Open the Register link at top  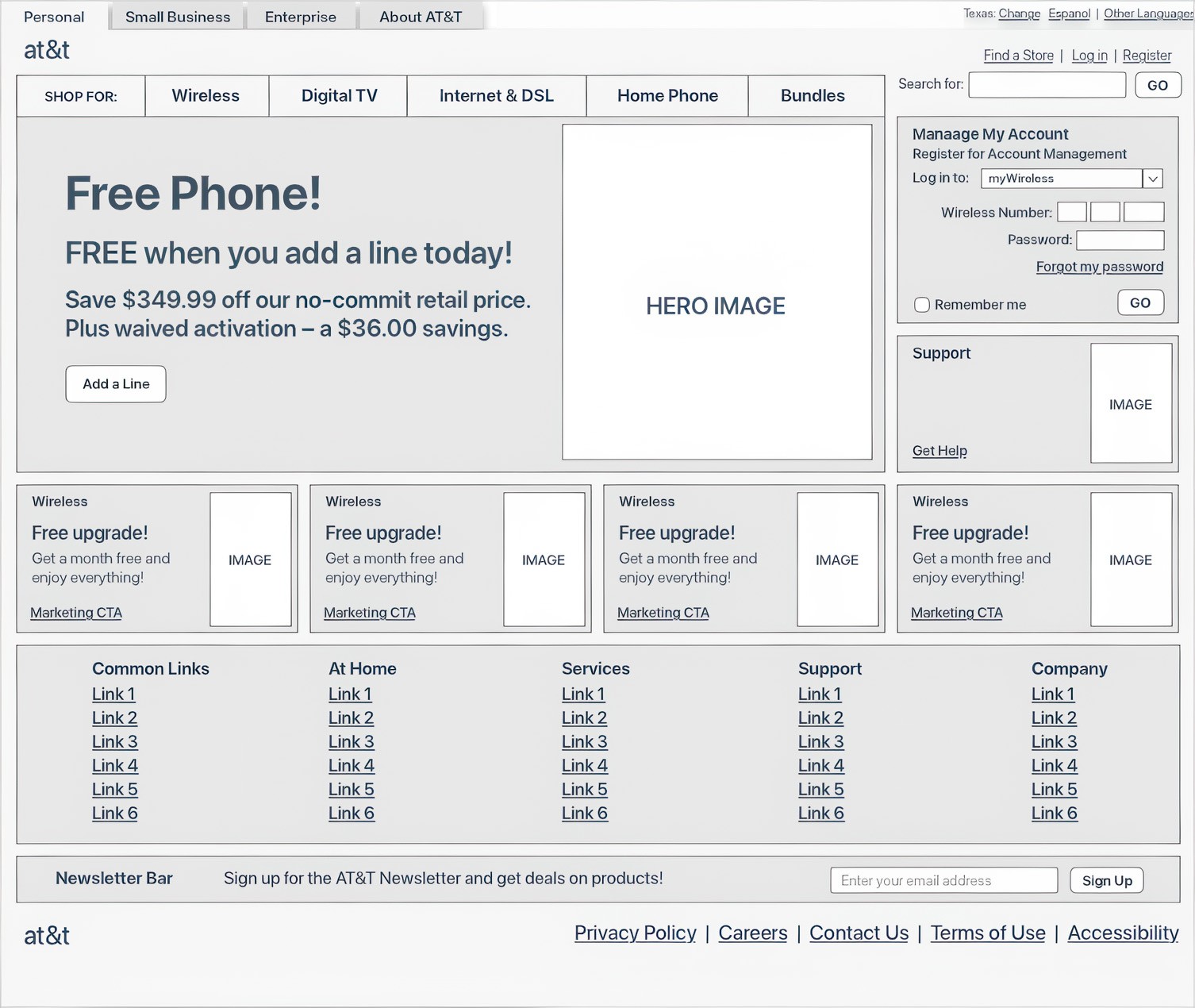[x=1147, y=56]
